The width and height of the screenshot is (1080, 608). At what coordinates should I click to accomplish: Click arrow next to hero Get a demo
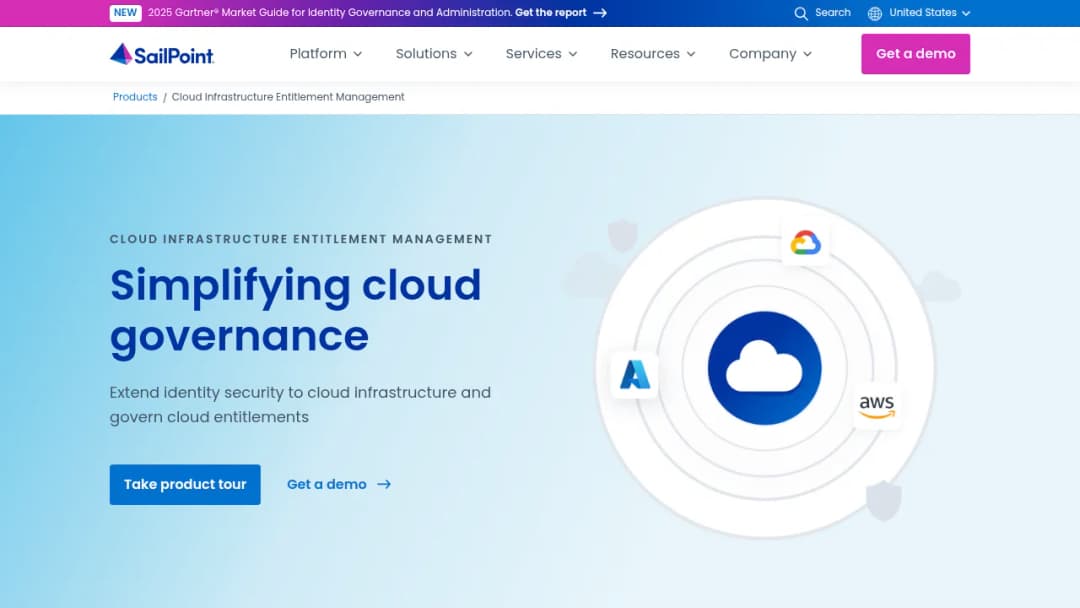click(384, 484)
